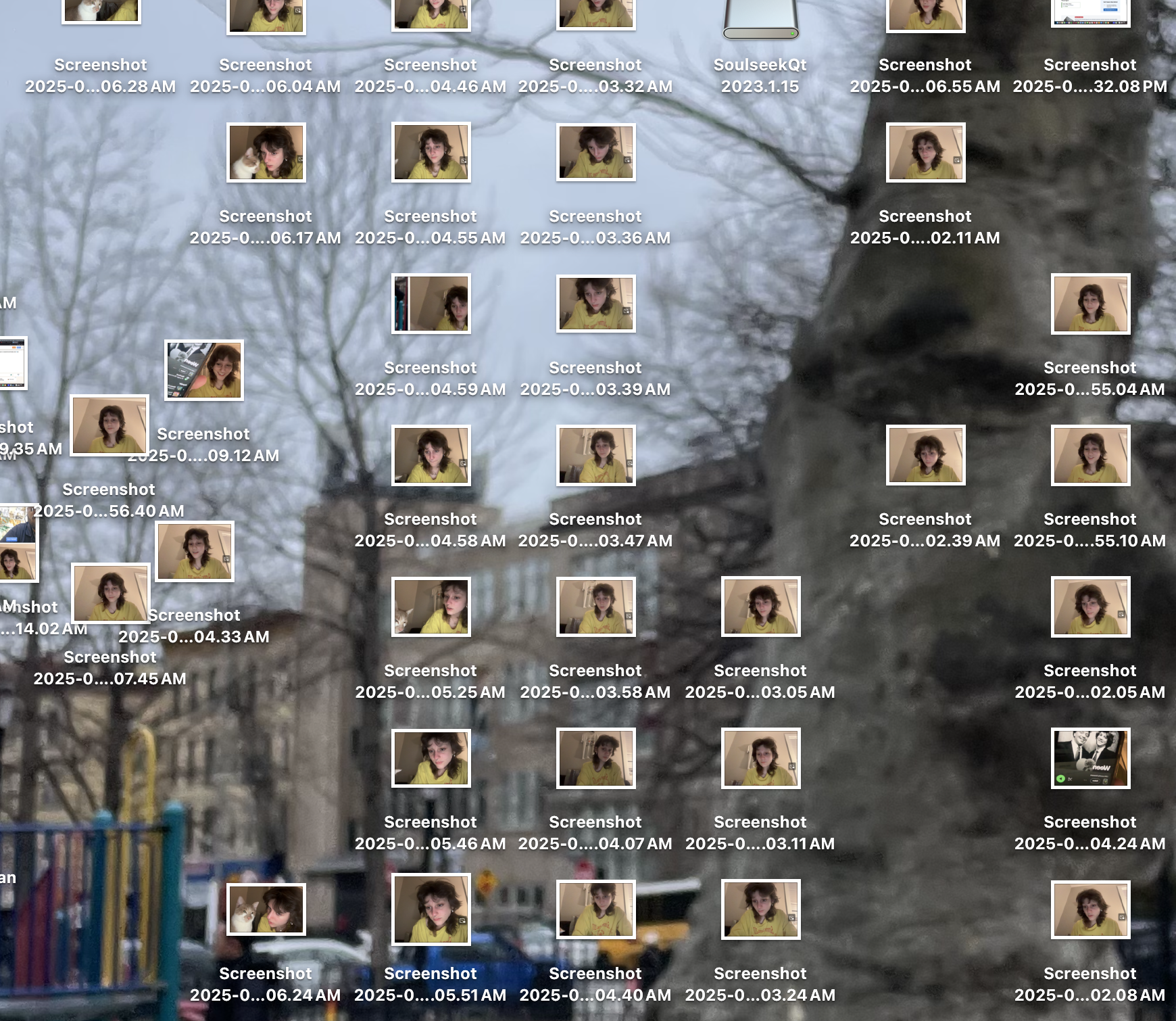
Task: Click the screenshot thumbnail ending 02.08 AM
Action: (x=1090, y=909)
